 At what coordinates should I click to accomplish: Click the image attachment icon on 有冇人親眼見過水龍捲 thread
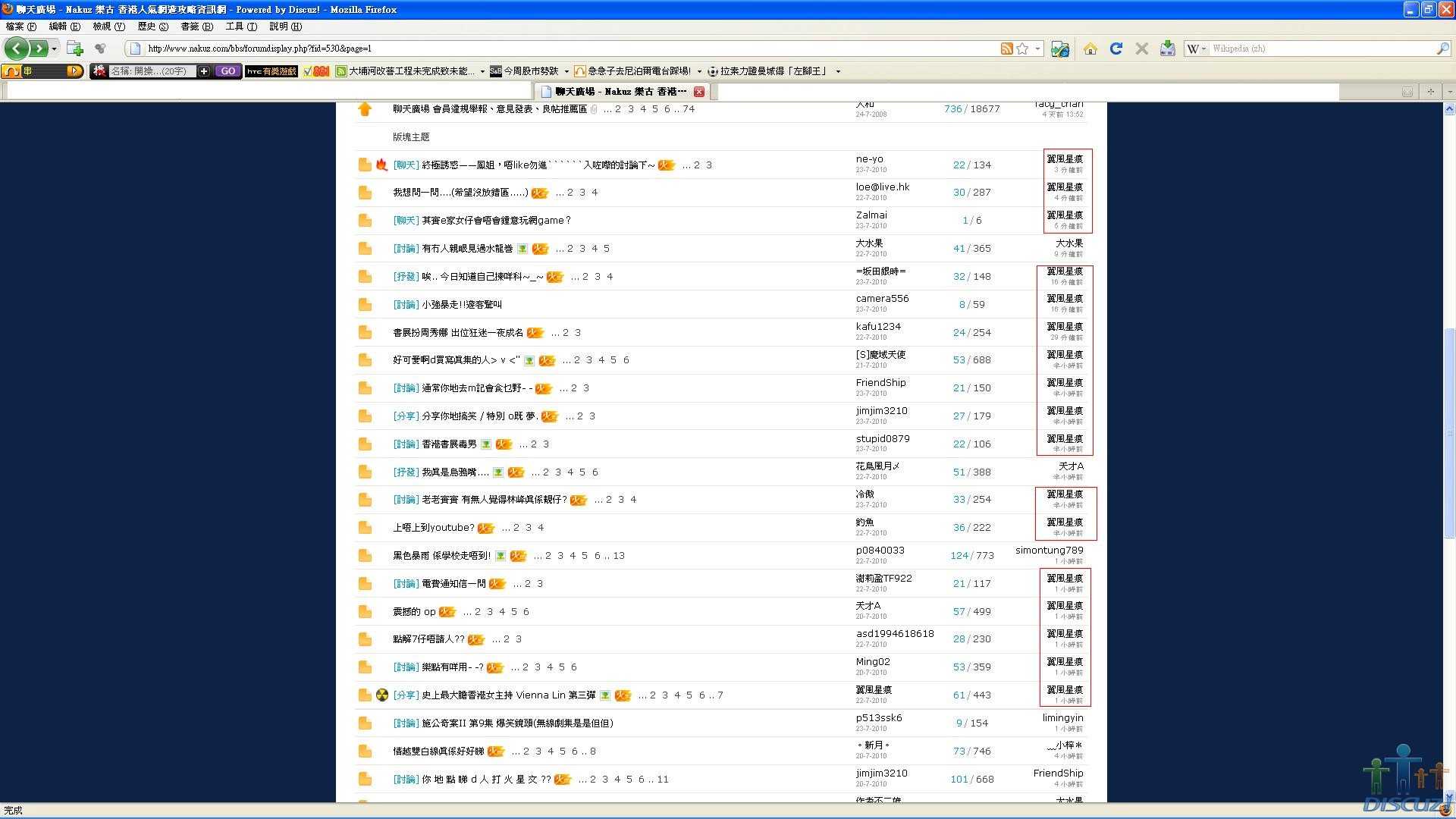[x=522, y=249]
